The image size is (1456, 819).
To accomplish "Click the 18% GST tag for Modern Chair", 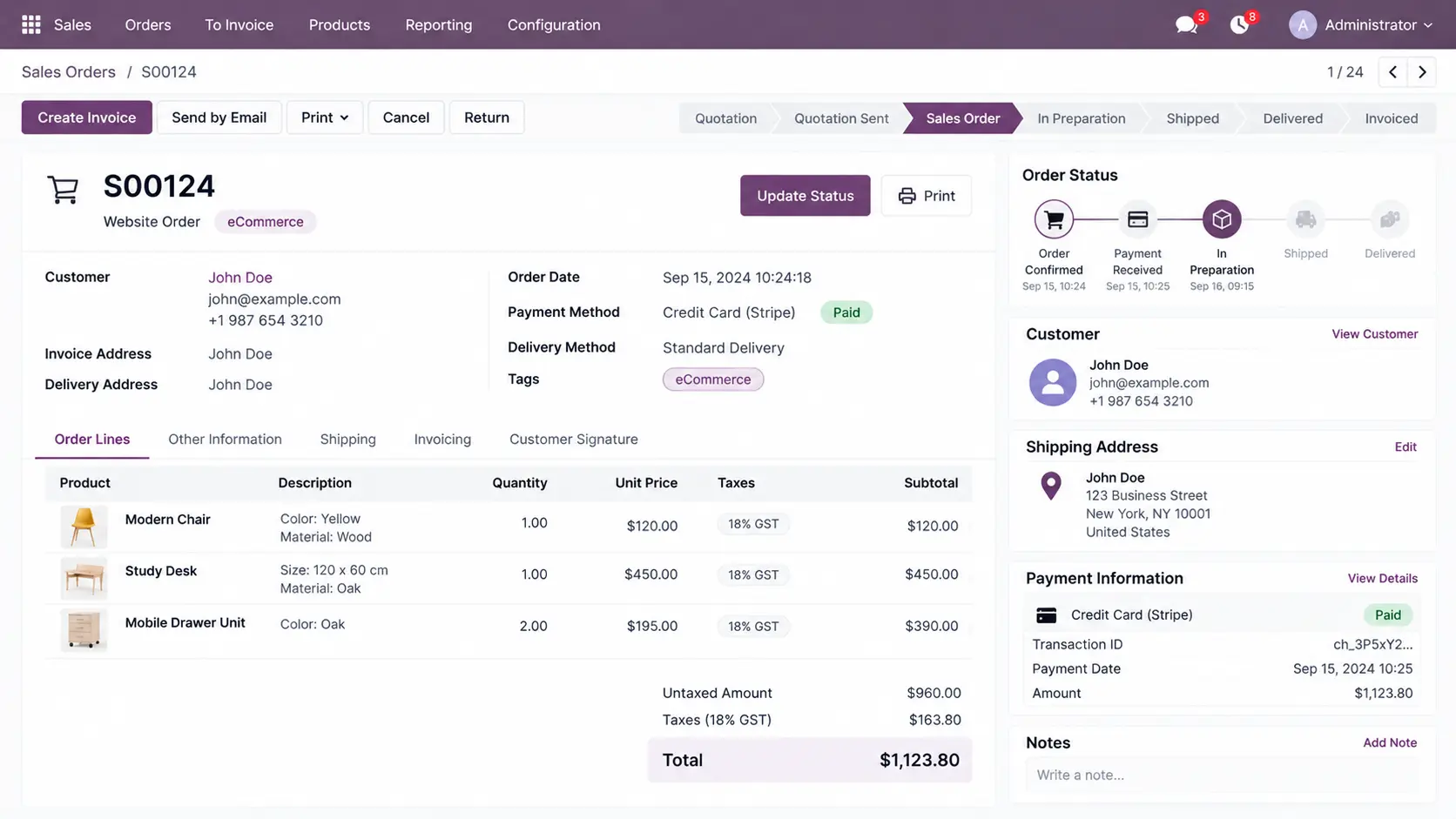I will 753,524.
